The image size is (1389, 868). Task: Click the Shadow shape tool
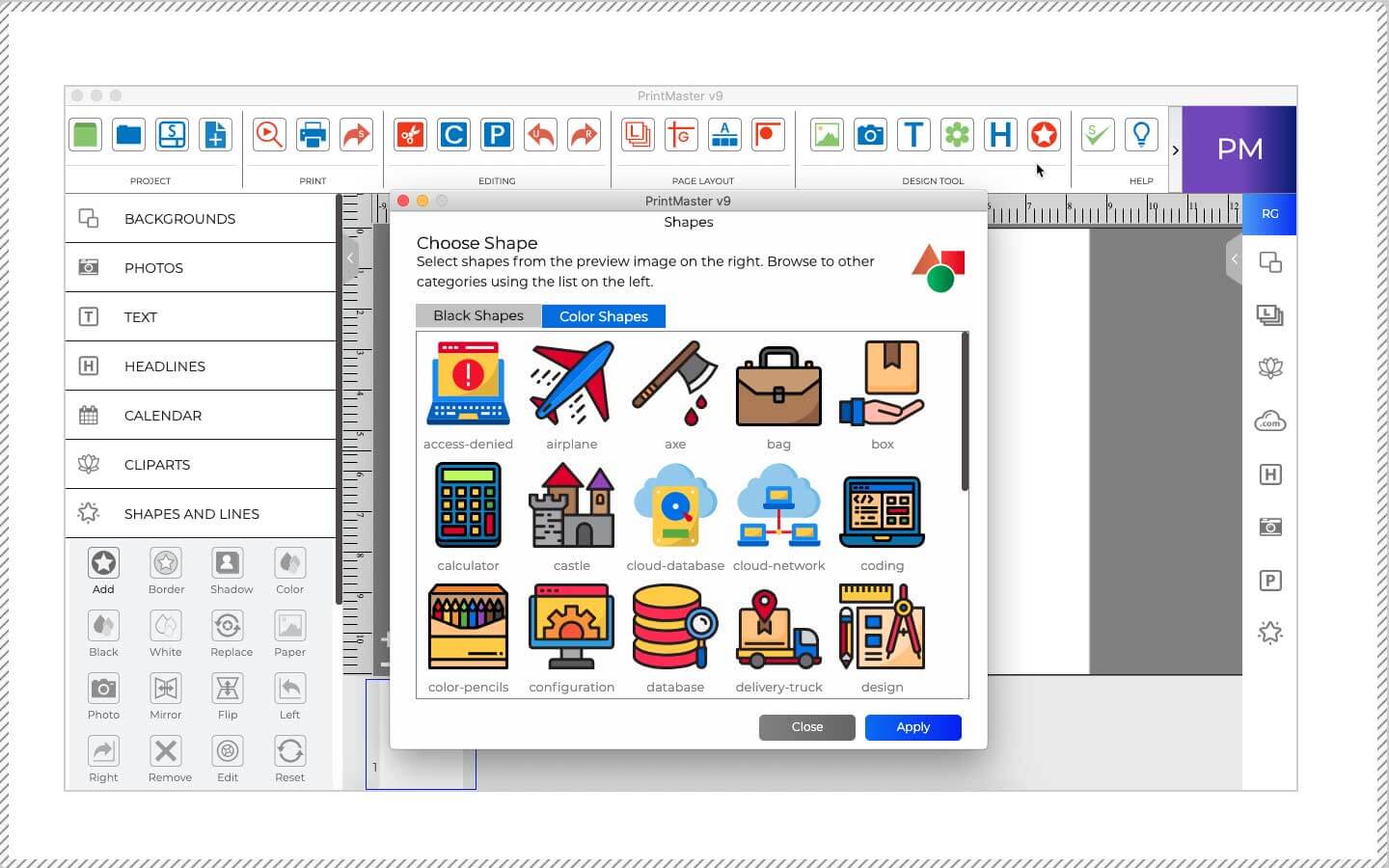tap(231, 571)
